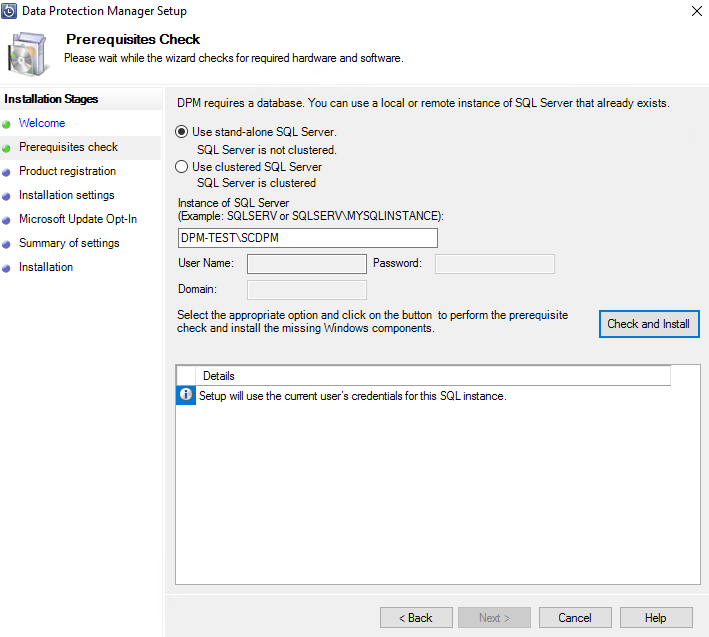Open Help for the setup wizard
The height and width of the screenshot is (637, 709).
click(656, 618)
